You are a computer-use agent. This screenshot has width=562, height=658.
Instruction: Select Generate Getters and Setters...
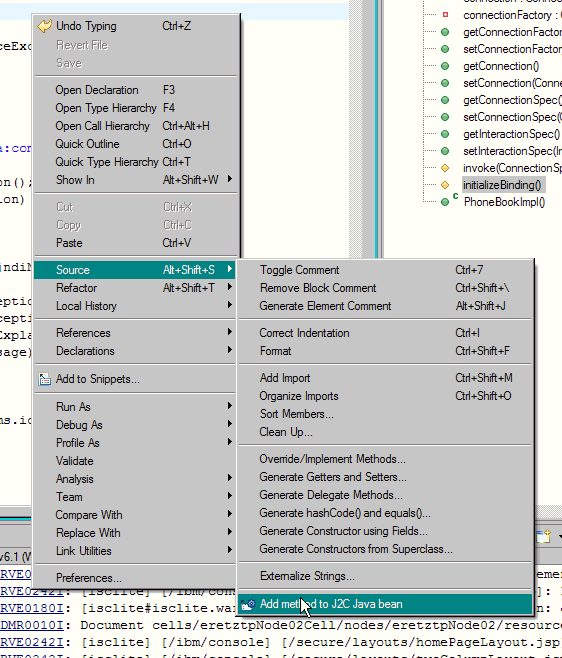385,477
